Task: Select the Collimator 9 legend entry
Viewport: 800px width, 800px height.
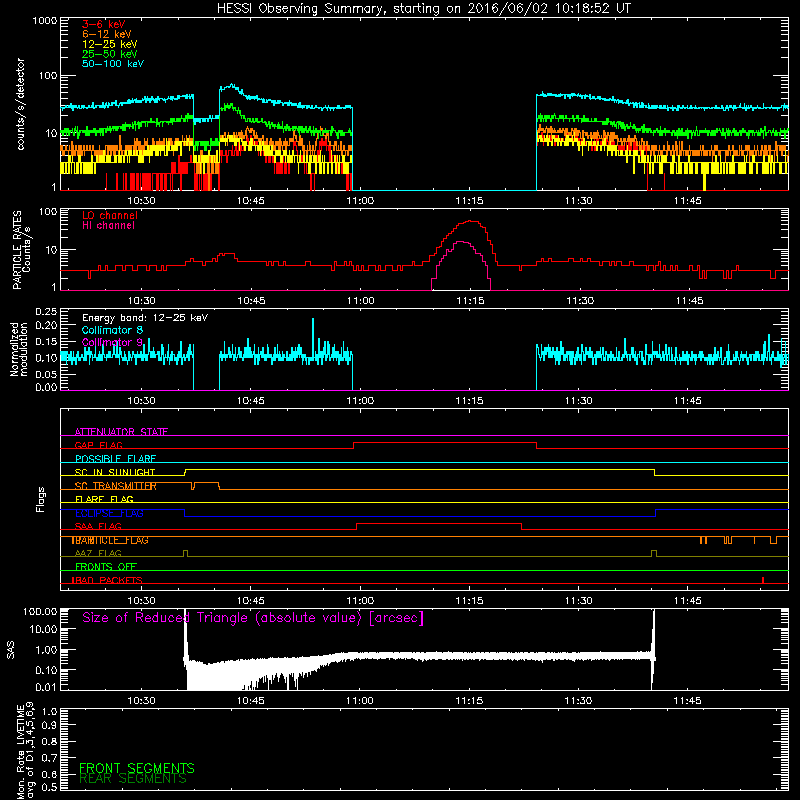Action: tap(112, 342)
